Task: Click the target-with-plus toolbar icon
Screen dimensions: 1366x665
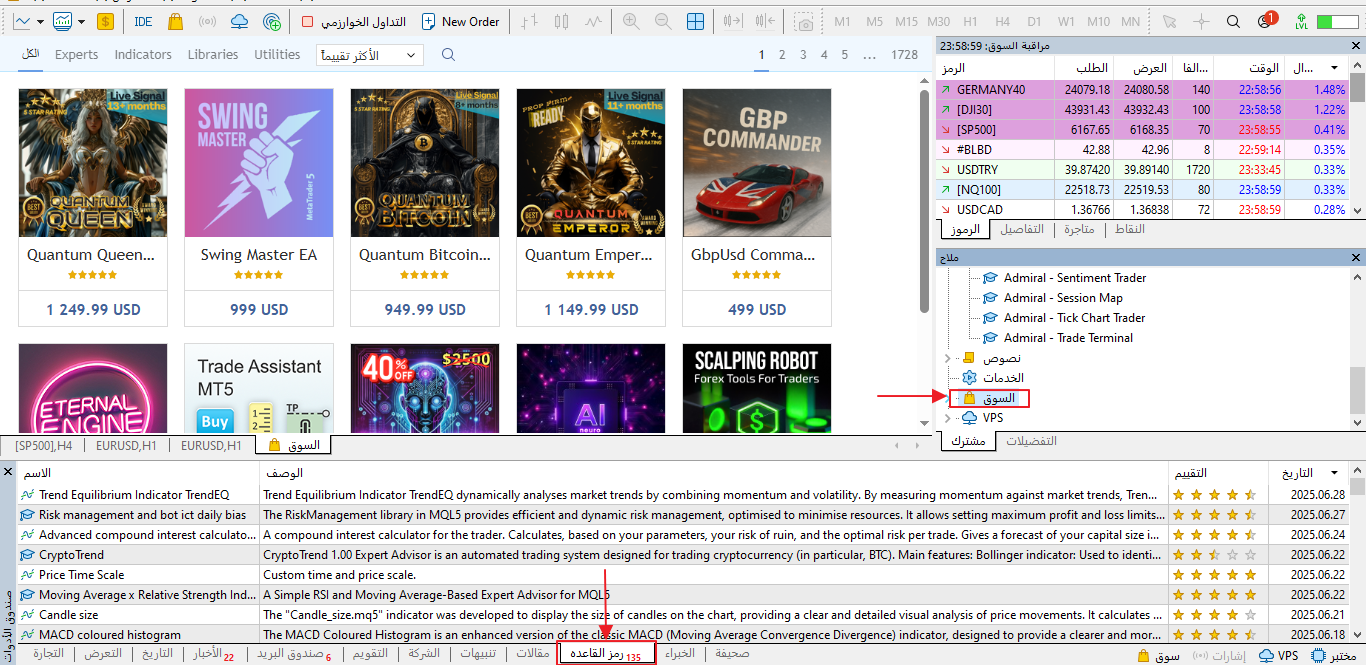Action: (272, 21)
